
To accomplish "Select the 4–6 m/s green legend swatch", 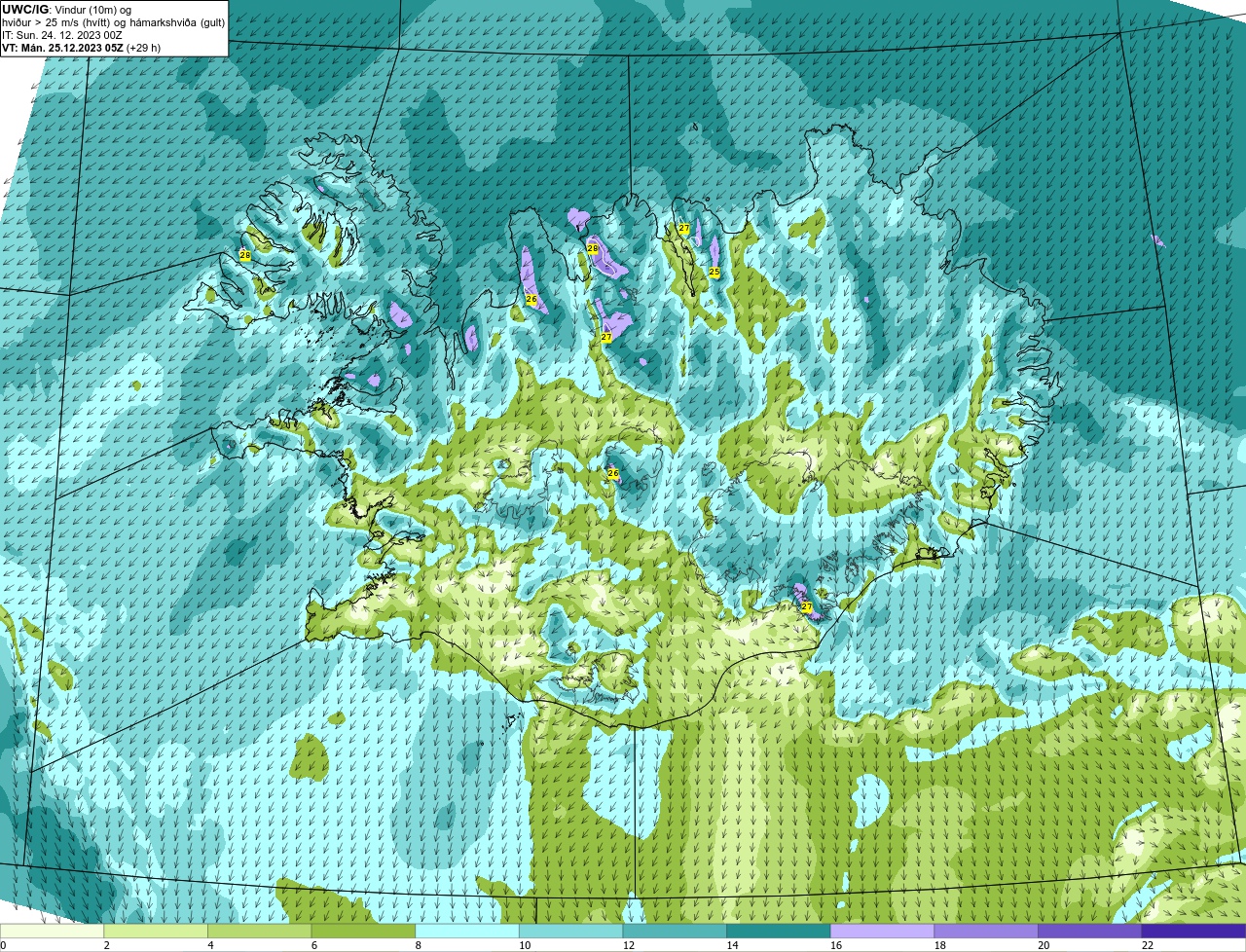I will (x=260, y=931).
